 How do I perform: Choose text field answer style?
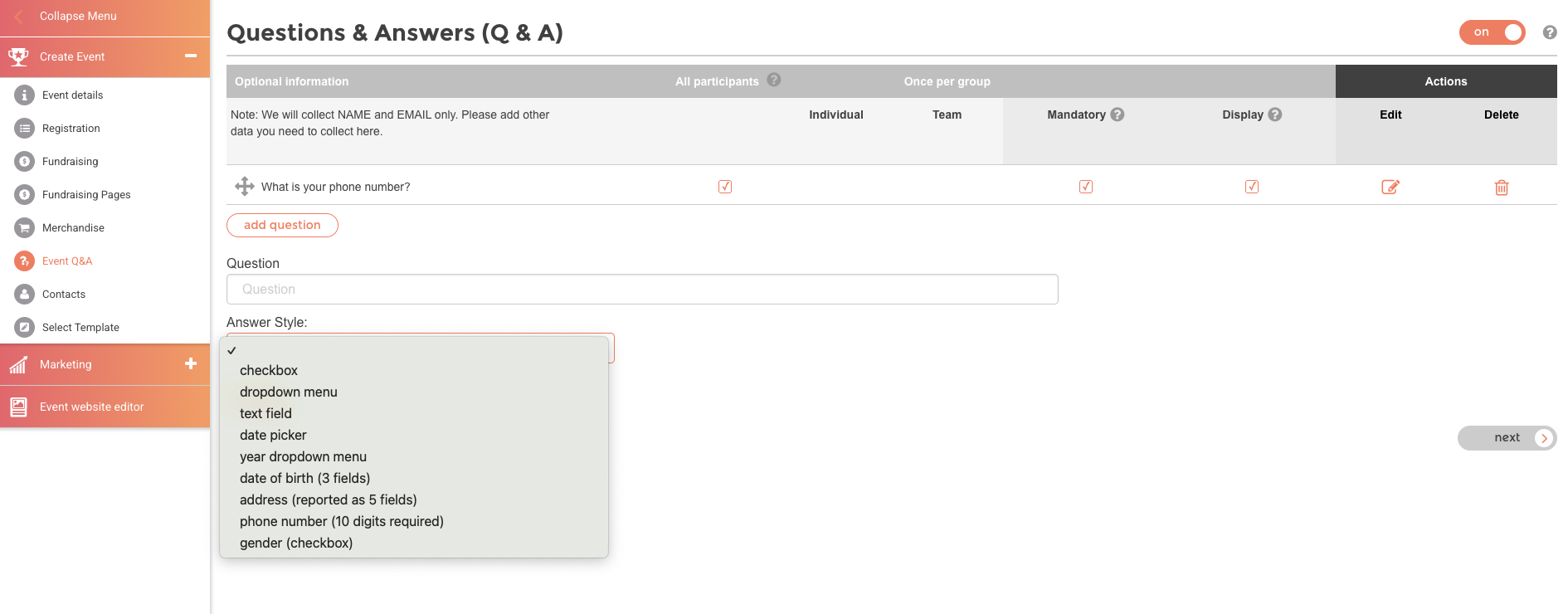pos(414,413)
